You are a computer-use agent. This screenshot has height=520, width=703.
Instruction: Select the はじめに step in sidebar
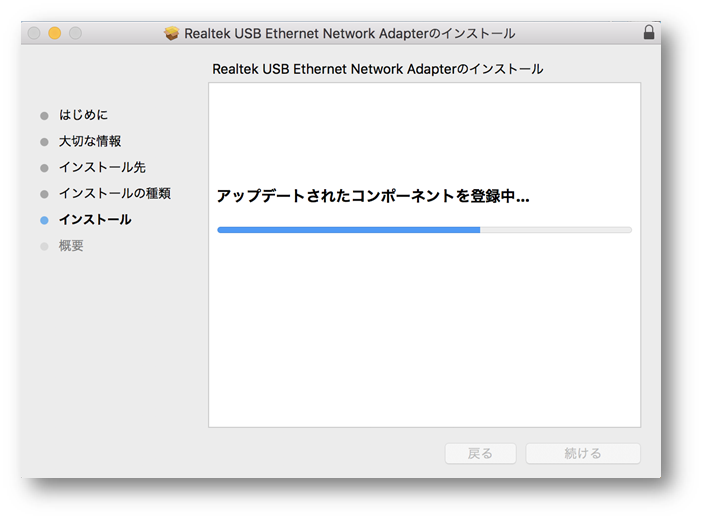(83, 115)
